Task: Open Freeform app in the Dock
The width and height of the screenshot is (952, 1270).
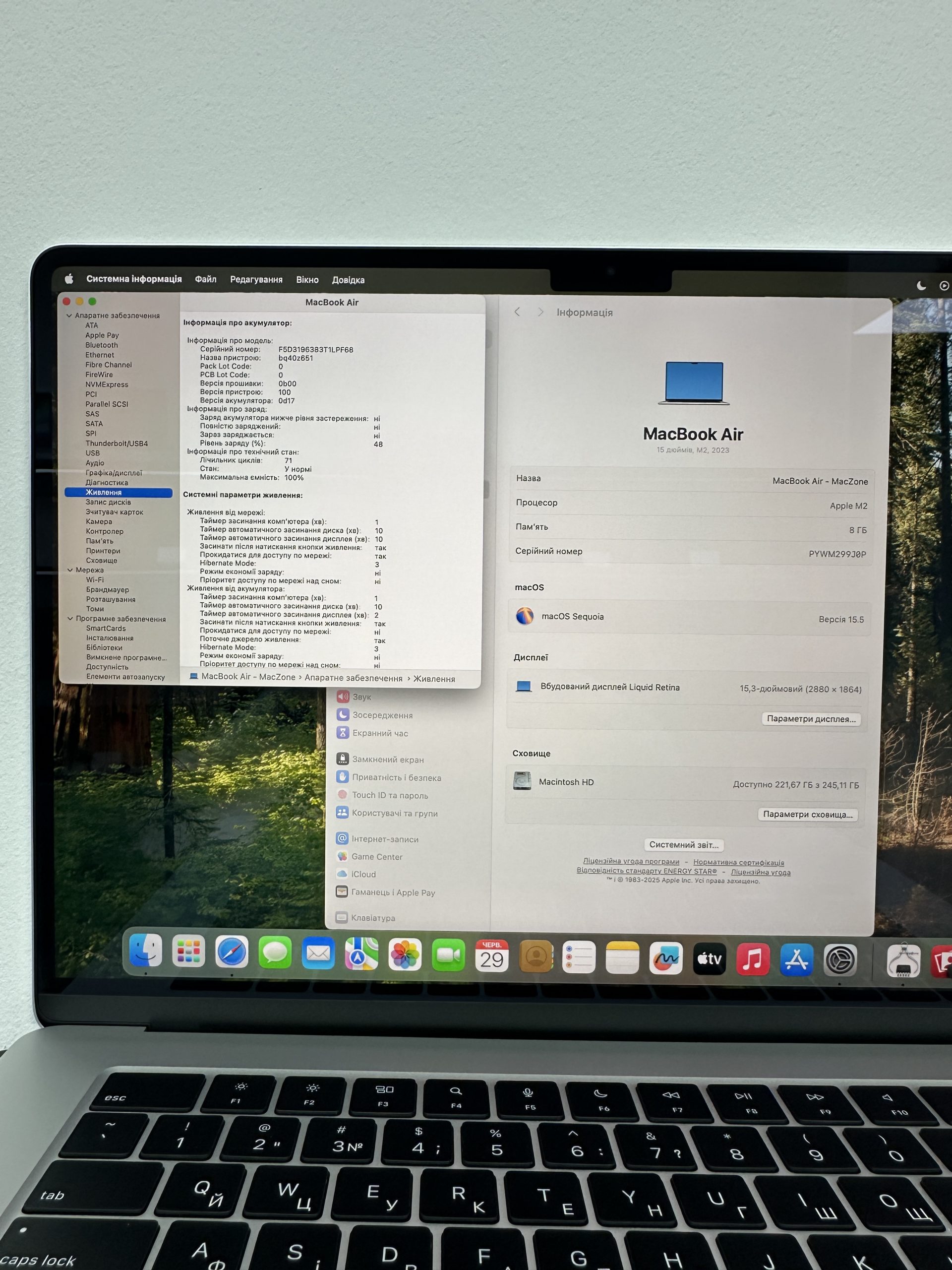Action: point(666,958)
